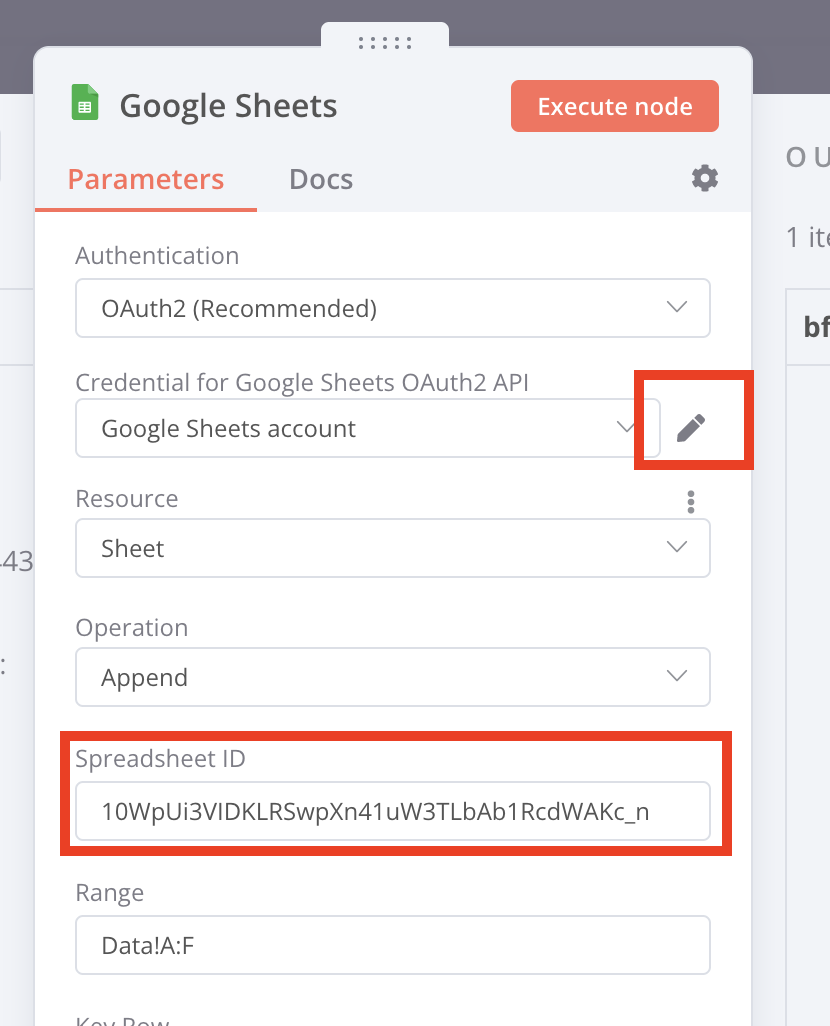Open the Resource parameter options menu

(690, 501)
